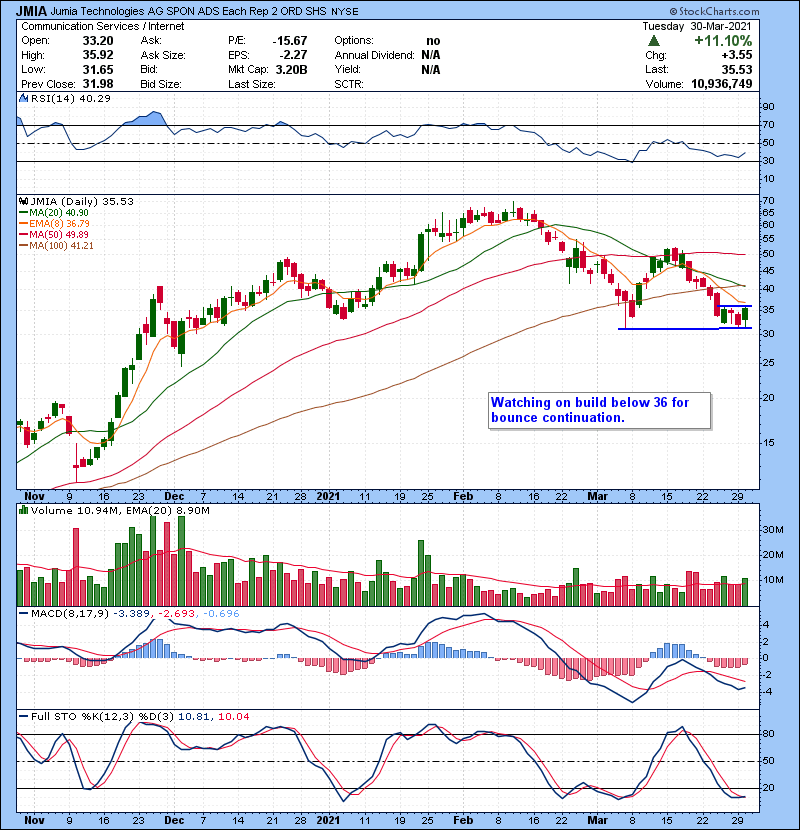Click the Last price 35.53 in header
The image size is (800, 830).
coord(736,69)
